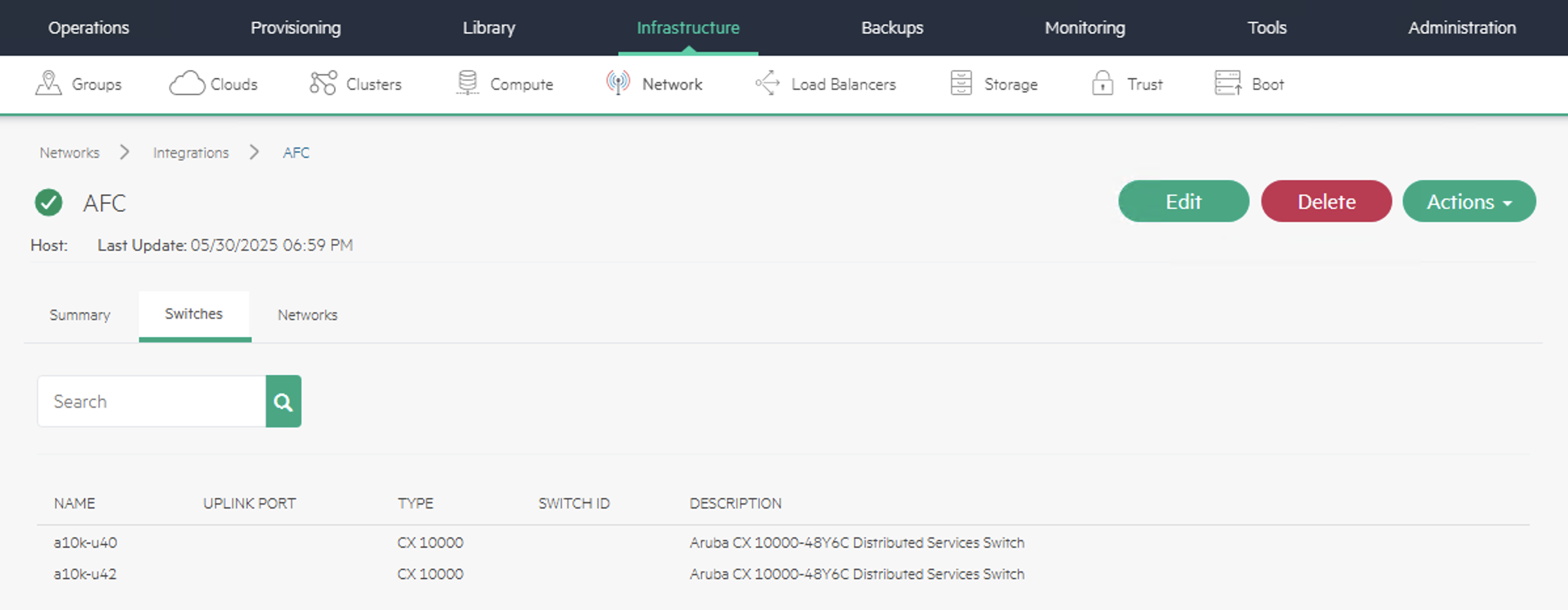Click the Boot server icon
Viewport: 1568px width, 610px height.
(1228, 84)
